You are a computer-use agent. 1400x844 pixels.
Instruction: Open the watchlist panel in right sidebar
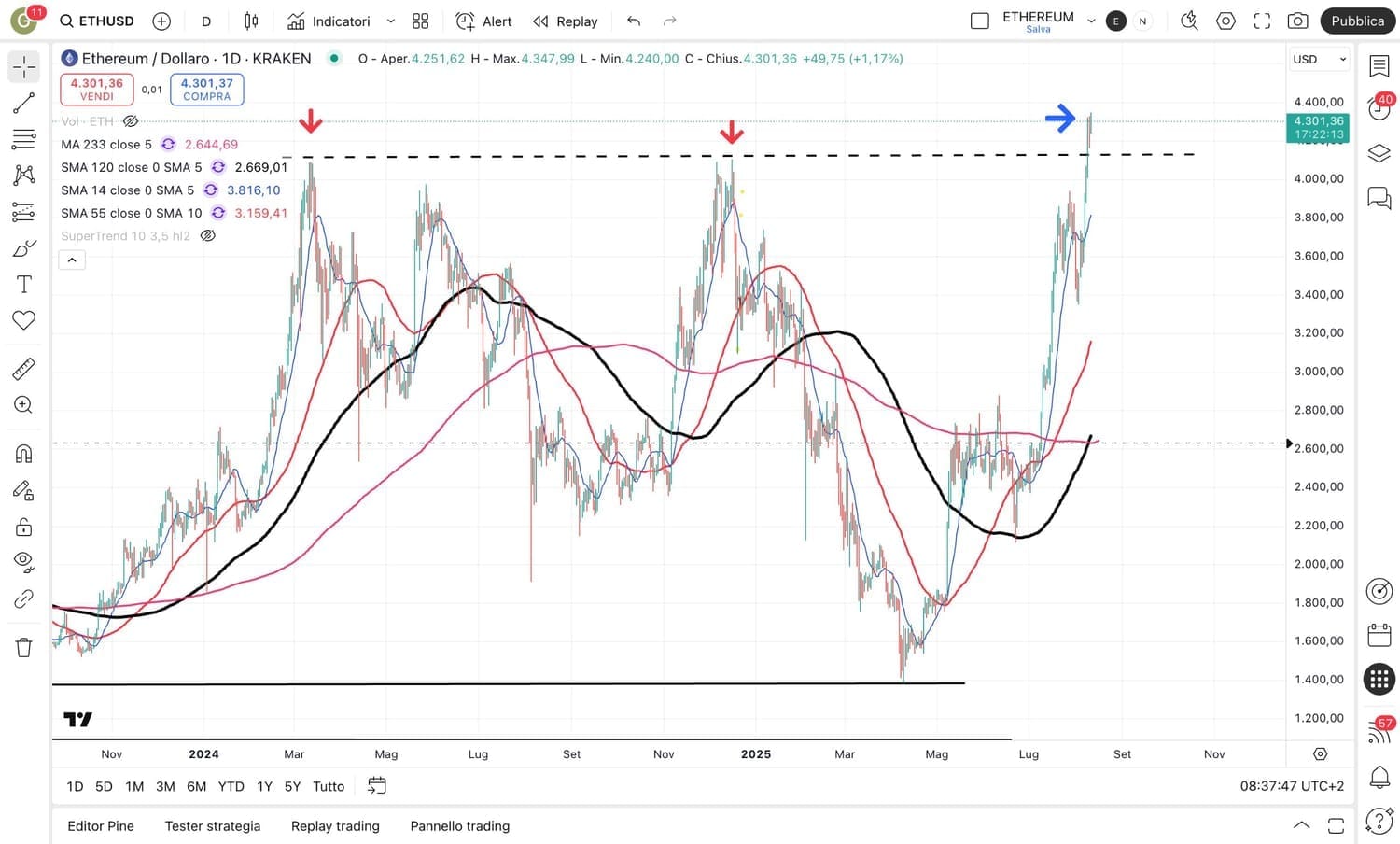1379,66
